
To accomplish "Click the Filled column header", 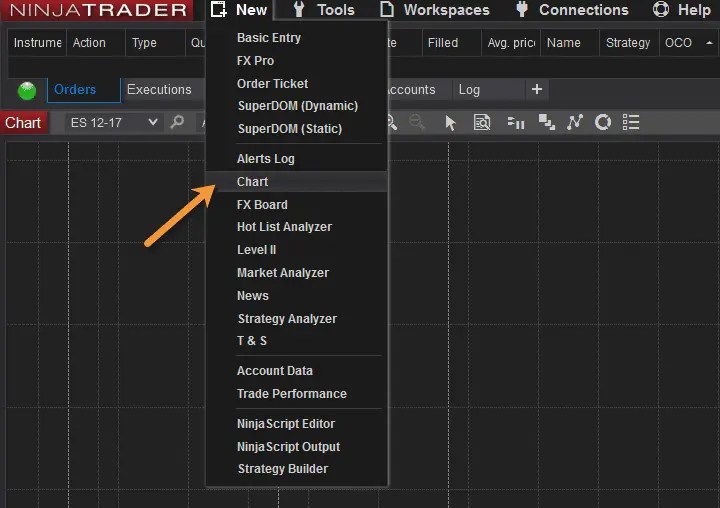I will pyautogui.click(x=451, y=43).
